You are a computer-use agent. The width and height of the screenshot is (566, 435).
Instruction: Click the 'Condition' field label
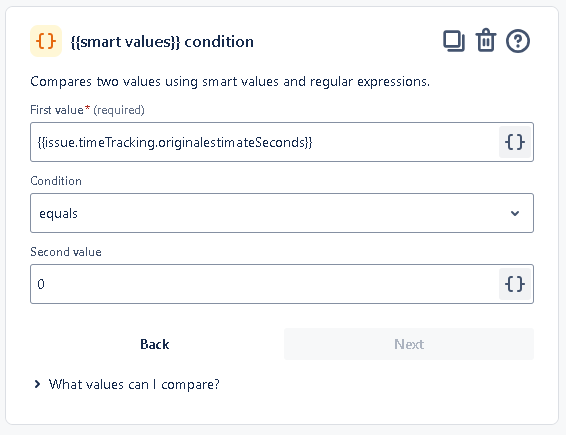pos(56,181)
